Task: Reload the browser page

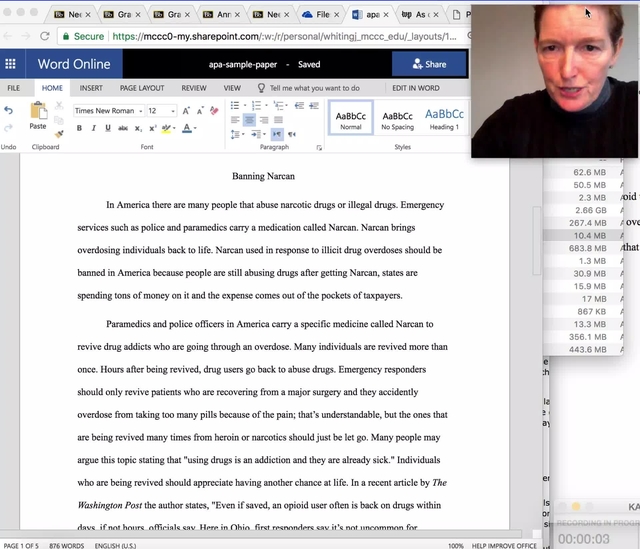Action: click(x=45, y=36)
